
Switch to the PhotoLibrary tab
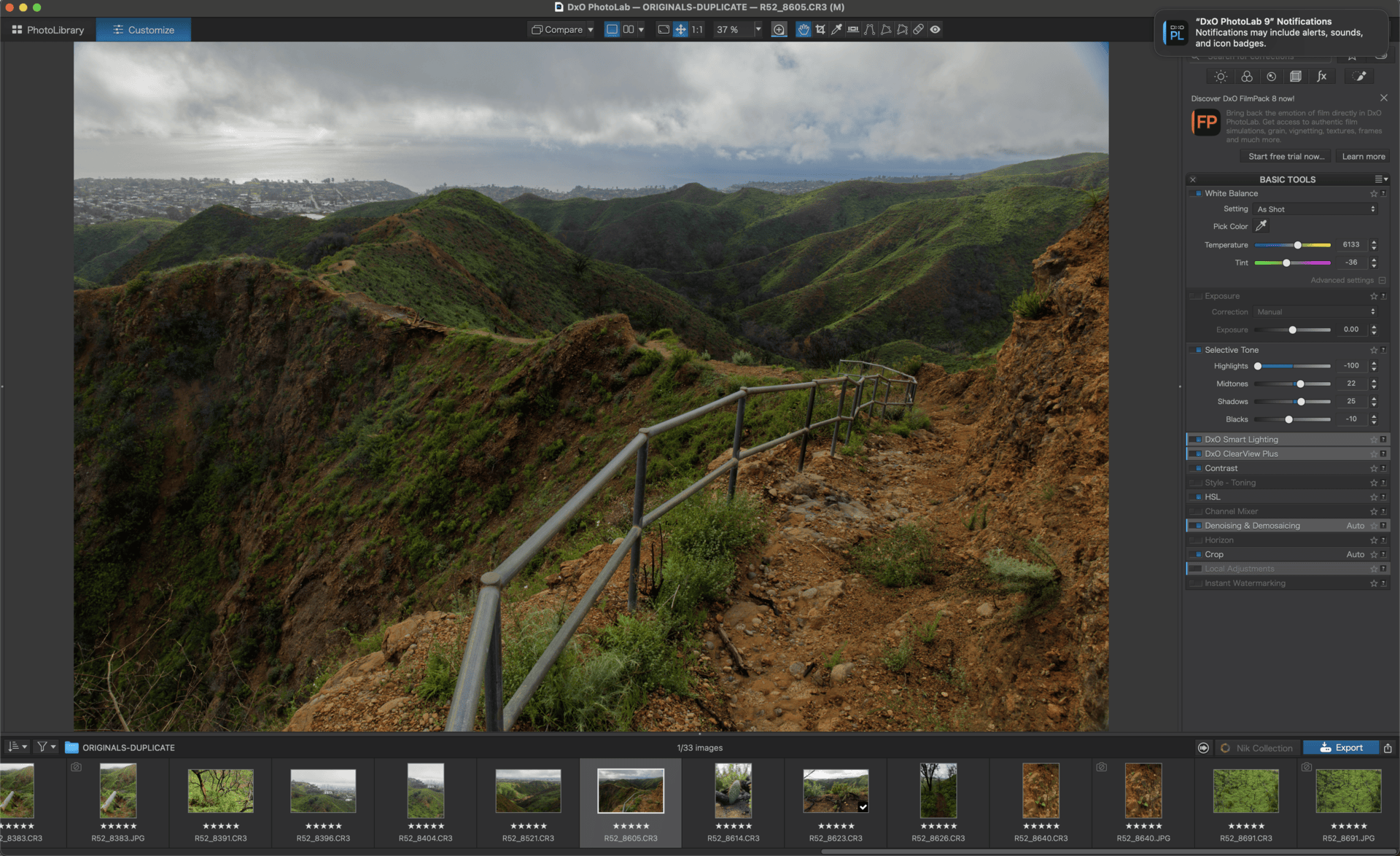tap(48, 30)
